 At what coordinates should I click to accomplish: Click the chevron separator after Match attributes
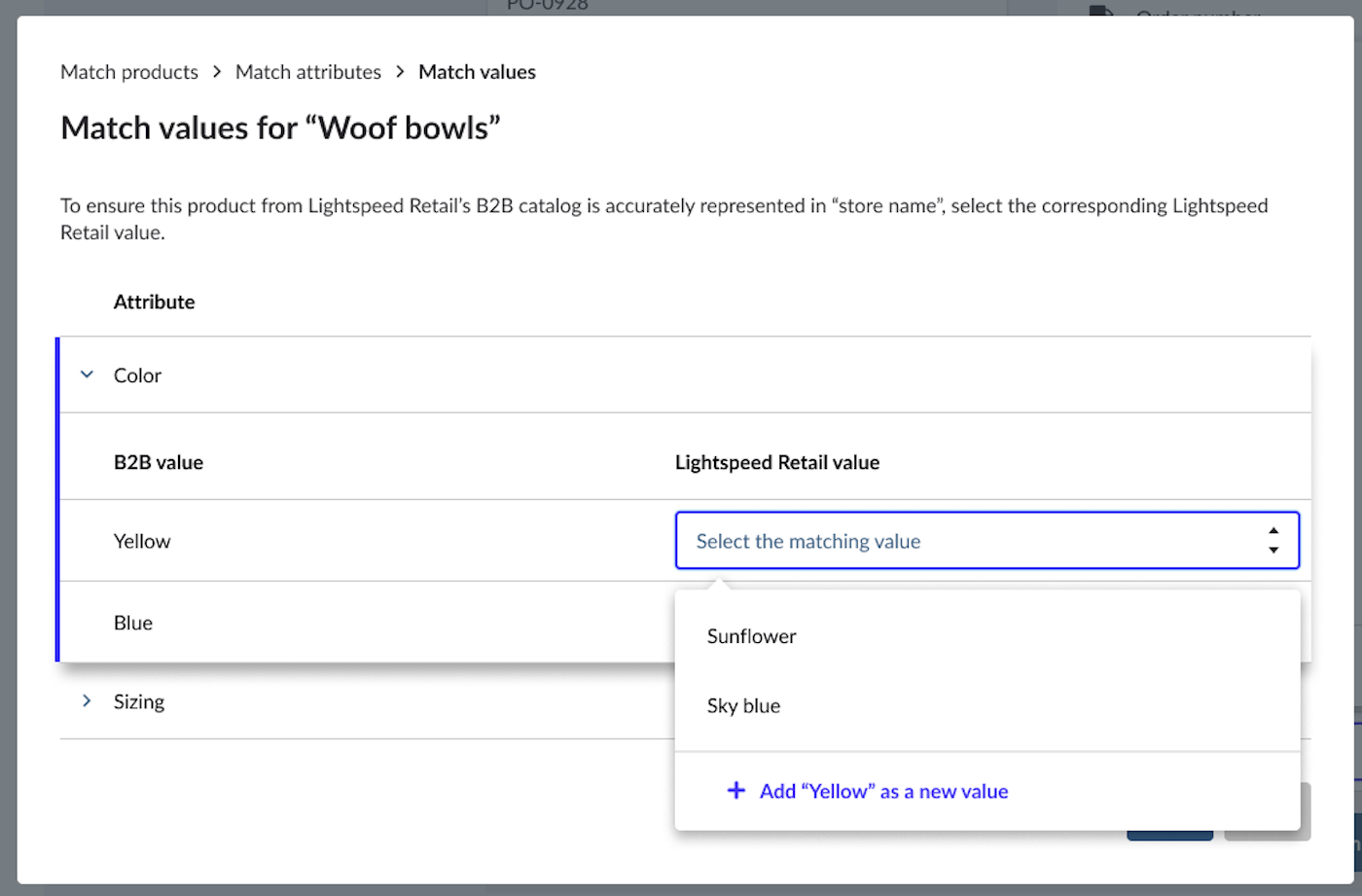coord(400,72)
